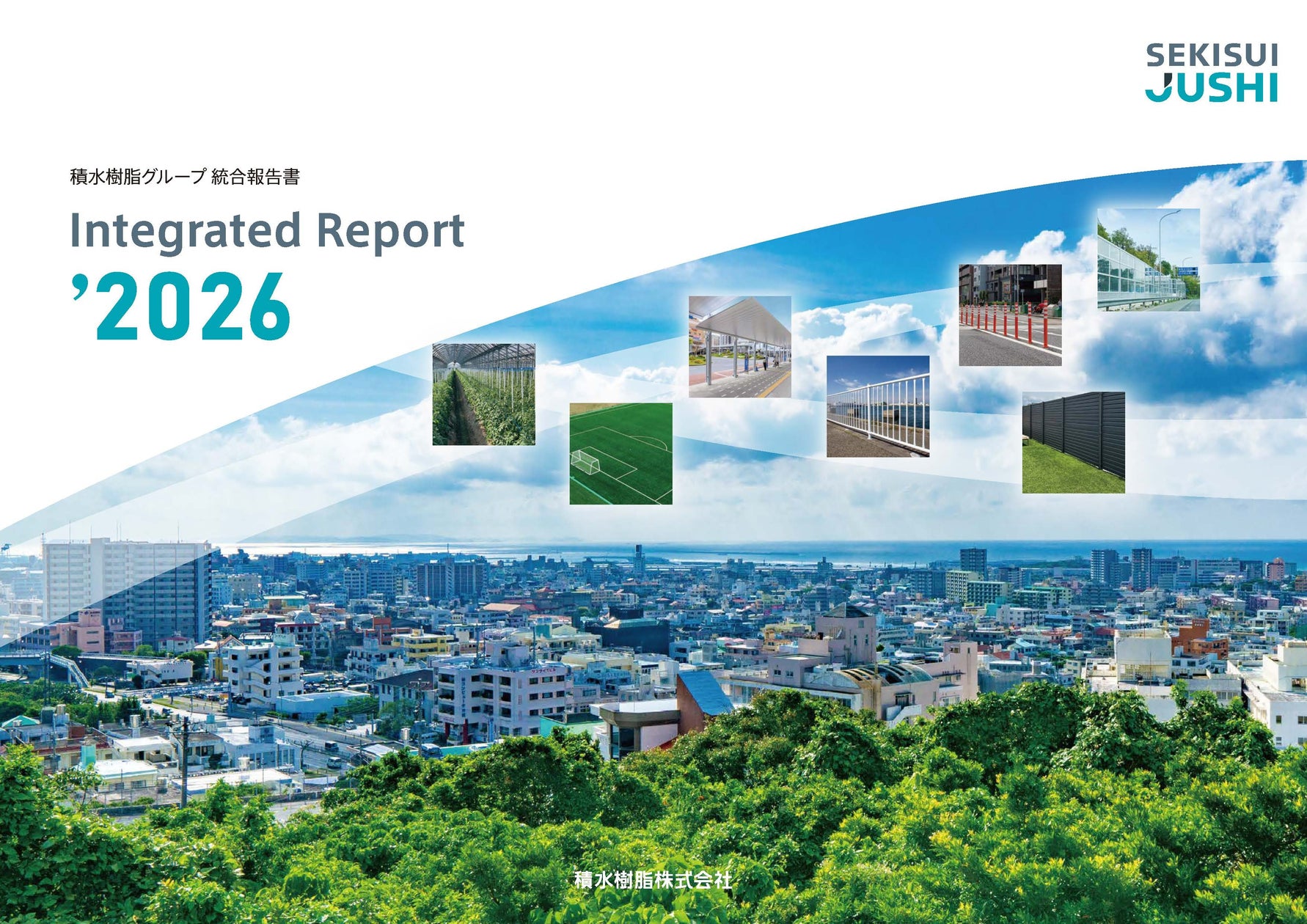Image resolution: width=1307 pixels, height=924 pixels.
Task: Select the orange road bollards photo
Action: pos(1011,315)
